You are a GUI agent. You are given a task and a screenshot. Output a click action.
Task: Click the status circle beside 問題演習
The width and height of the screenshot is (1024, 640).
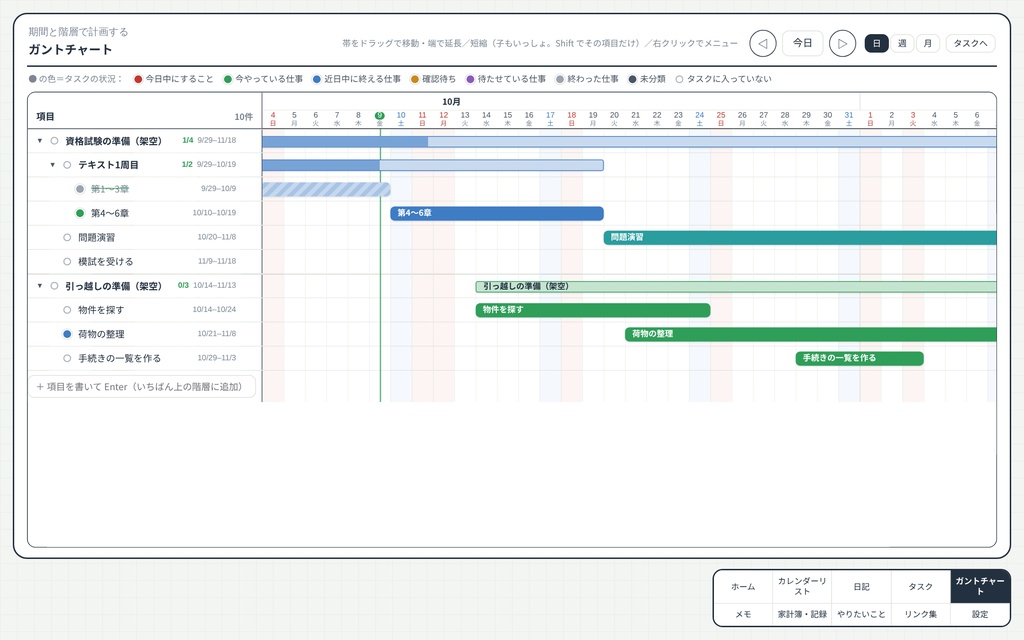(x=67, y=238)
